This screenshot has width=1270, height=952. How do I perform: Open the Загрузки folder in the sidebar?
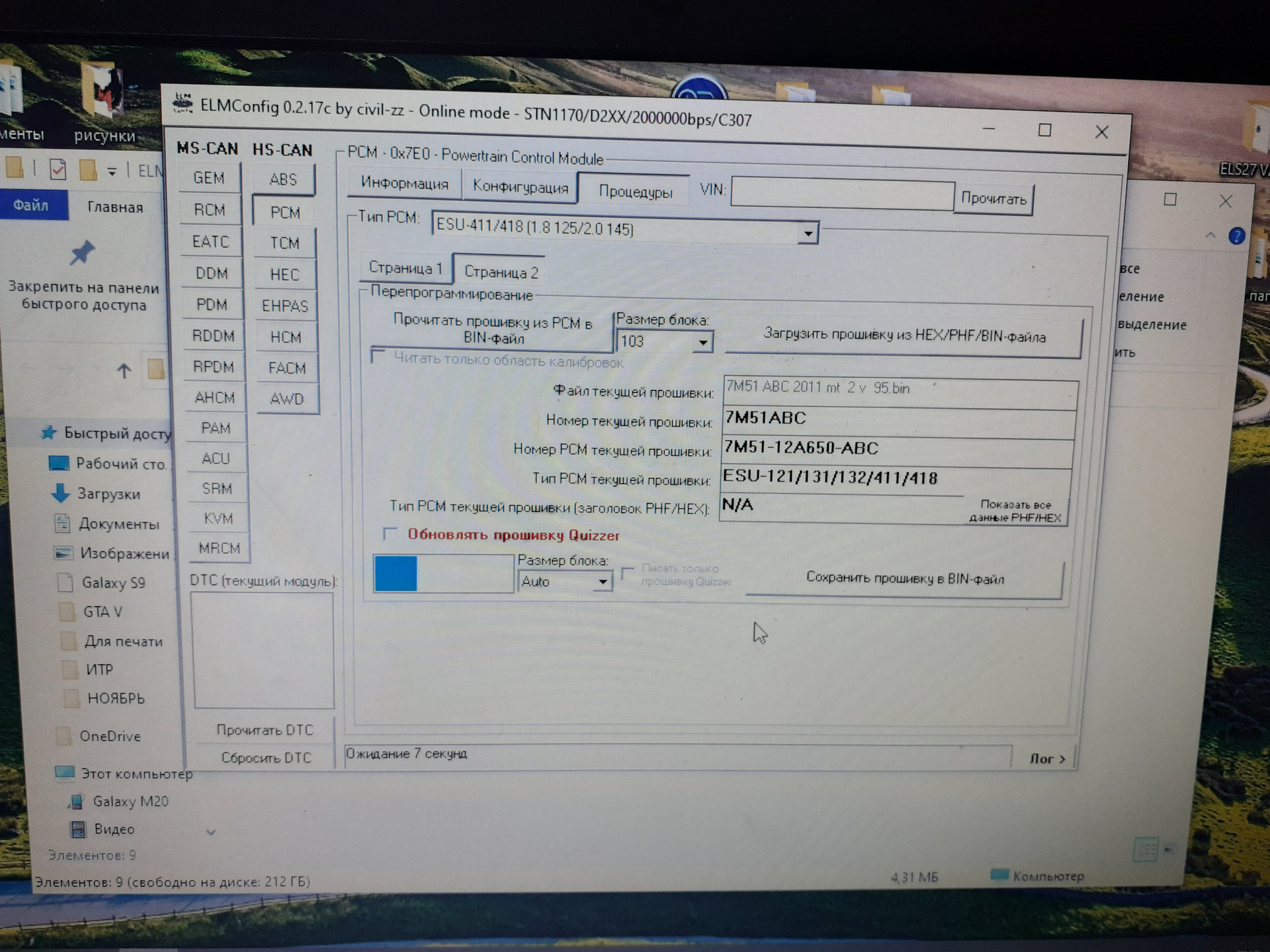pyautogui.click(x=108, y=493)
